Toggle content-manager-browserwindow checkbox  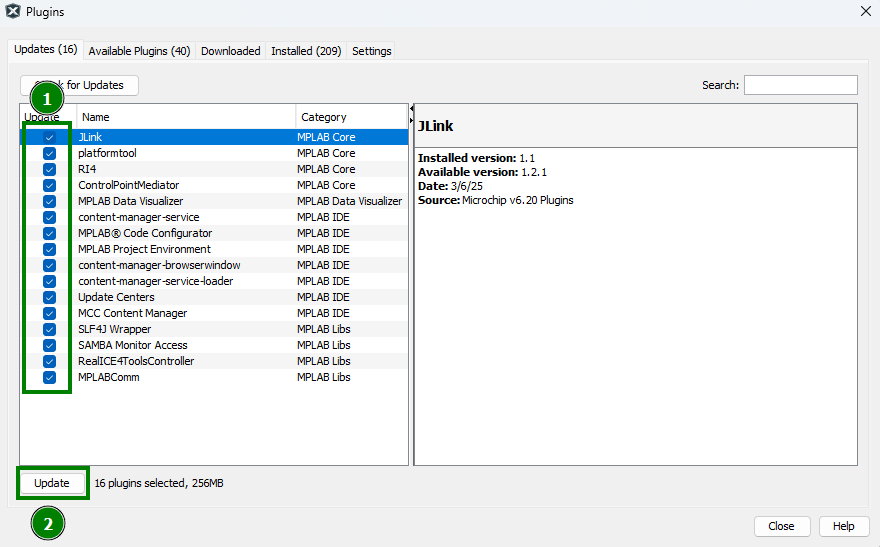click(49, 265)
